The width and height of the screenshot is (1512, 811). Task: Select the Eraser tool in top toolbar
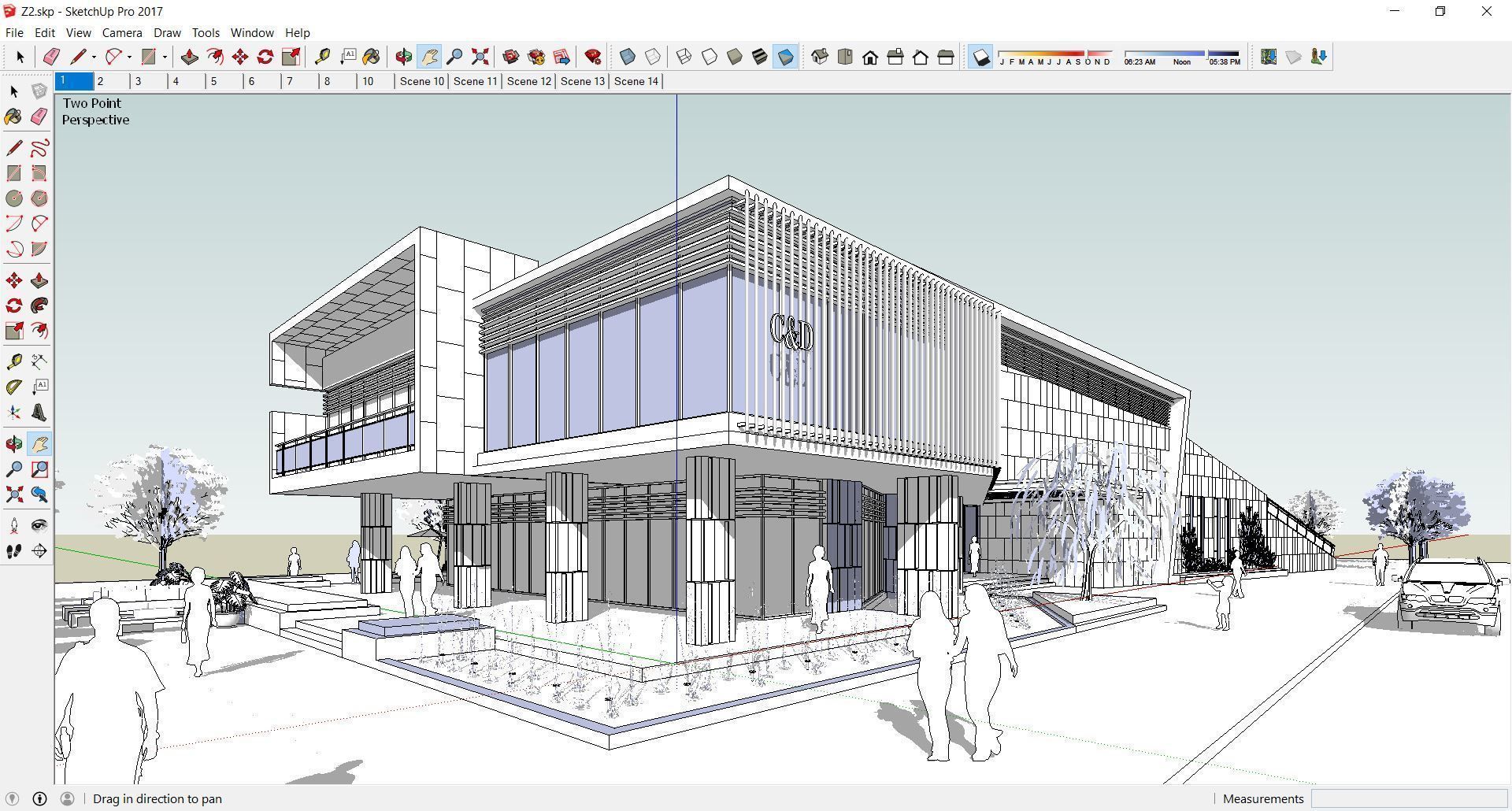click(x=52, y=57)
